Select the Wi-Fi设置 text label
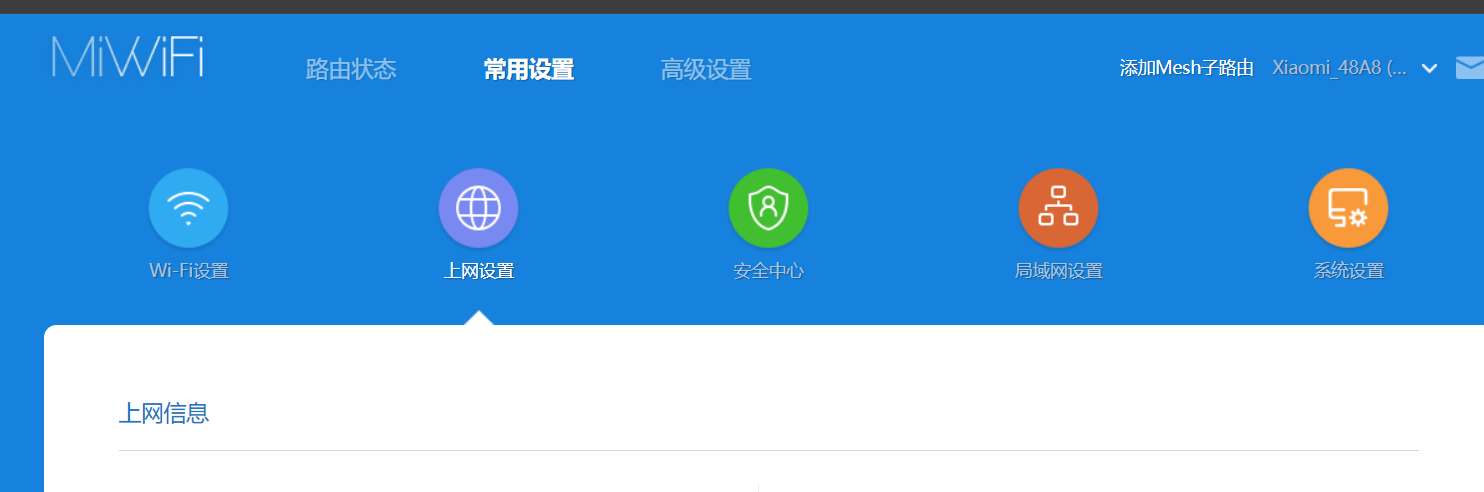This screenshot has width=1484, height=492. [189, 271]
